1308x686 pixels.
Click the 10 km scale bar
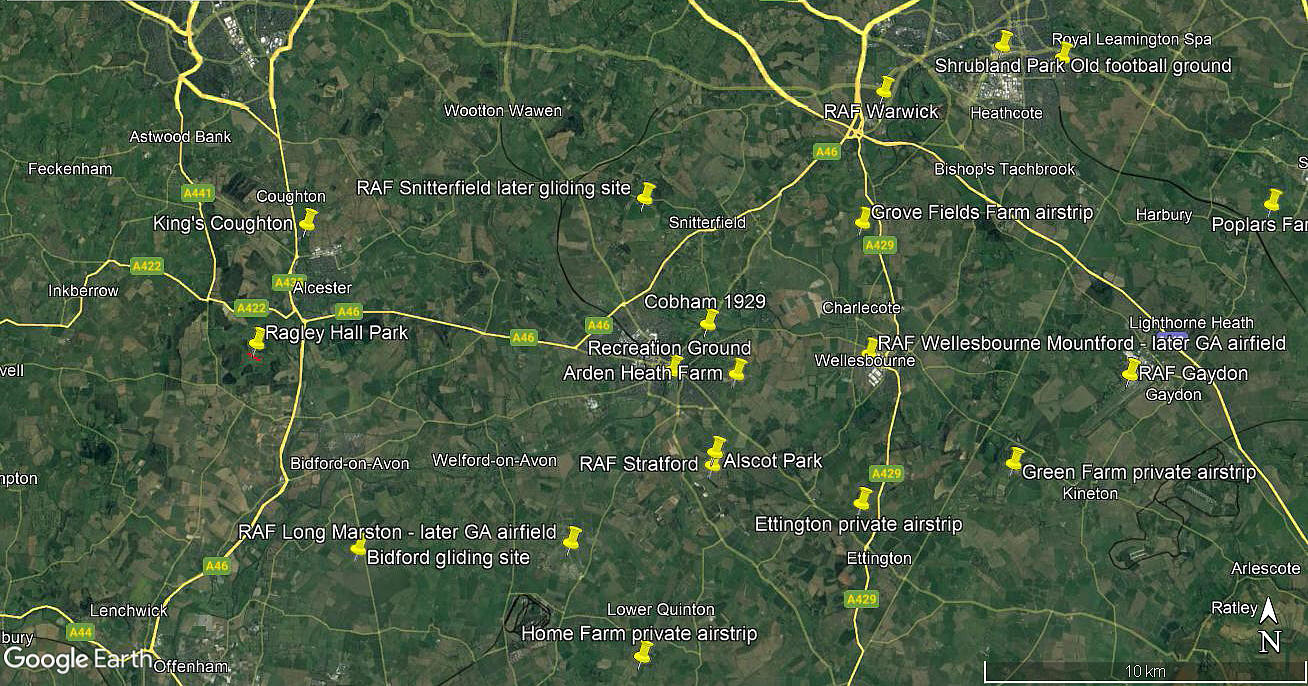point(1144,671)
